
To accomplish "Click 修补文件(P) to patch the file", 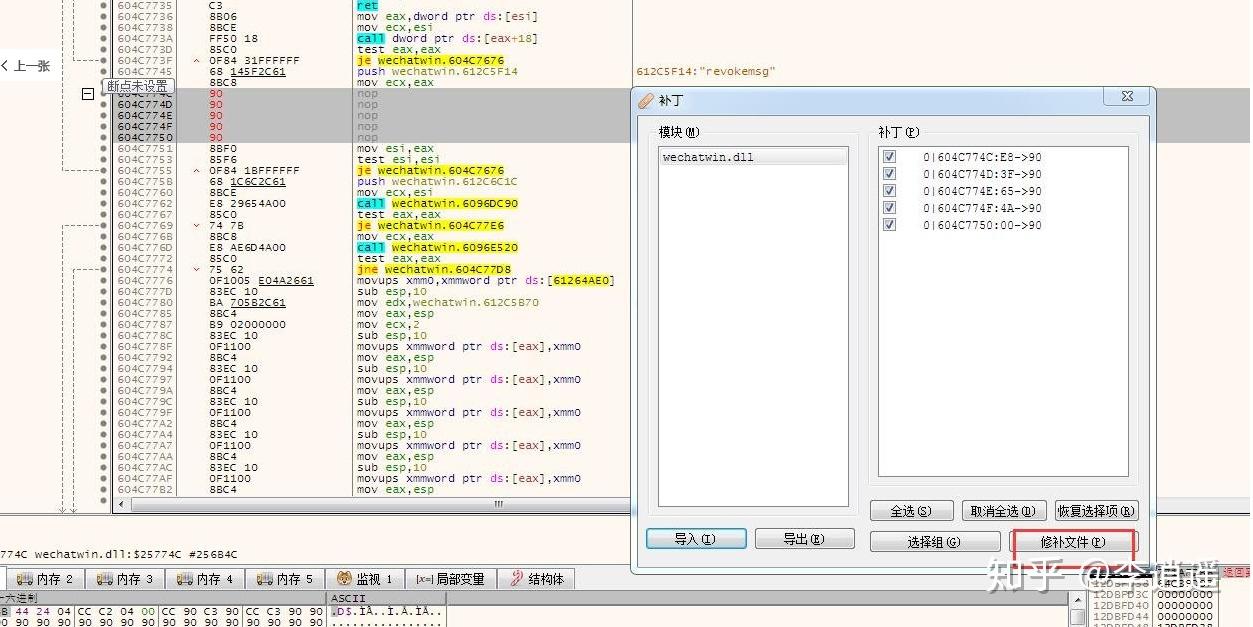I will 1073,542.
